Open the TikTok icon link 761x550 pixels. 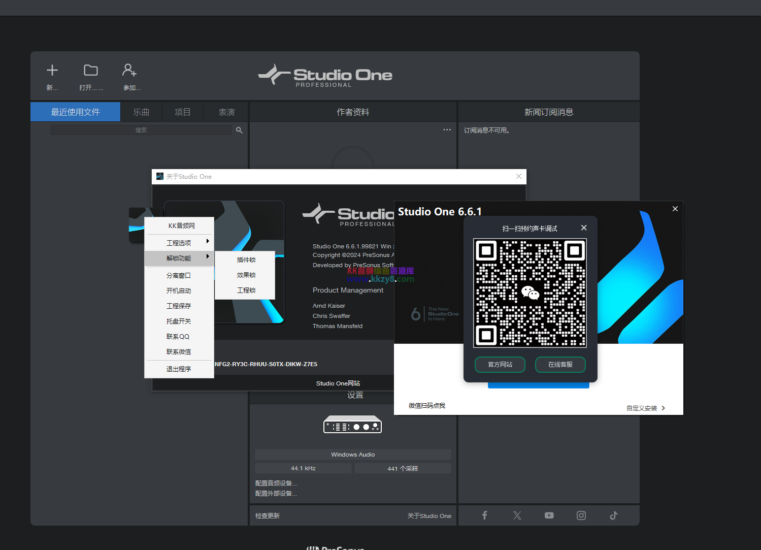point(613,516)
